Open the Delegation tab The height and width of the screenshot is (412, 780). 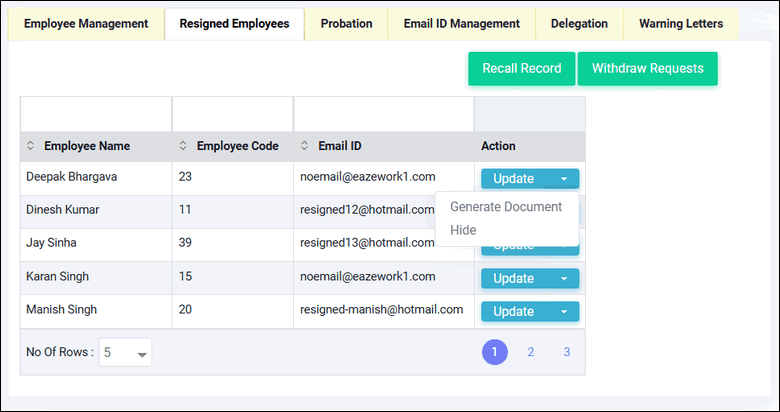pos(578,24)
